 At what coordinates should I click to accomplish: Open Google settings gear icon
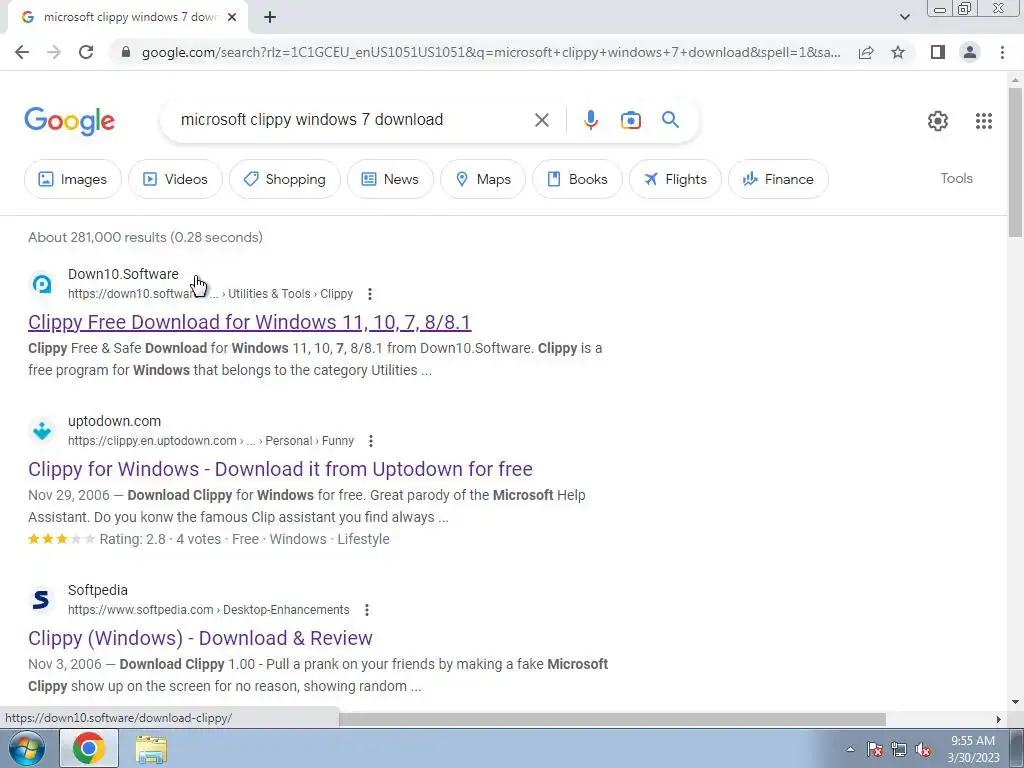[938, 121]
